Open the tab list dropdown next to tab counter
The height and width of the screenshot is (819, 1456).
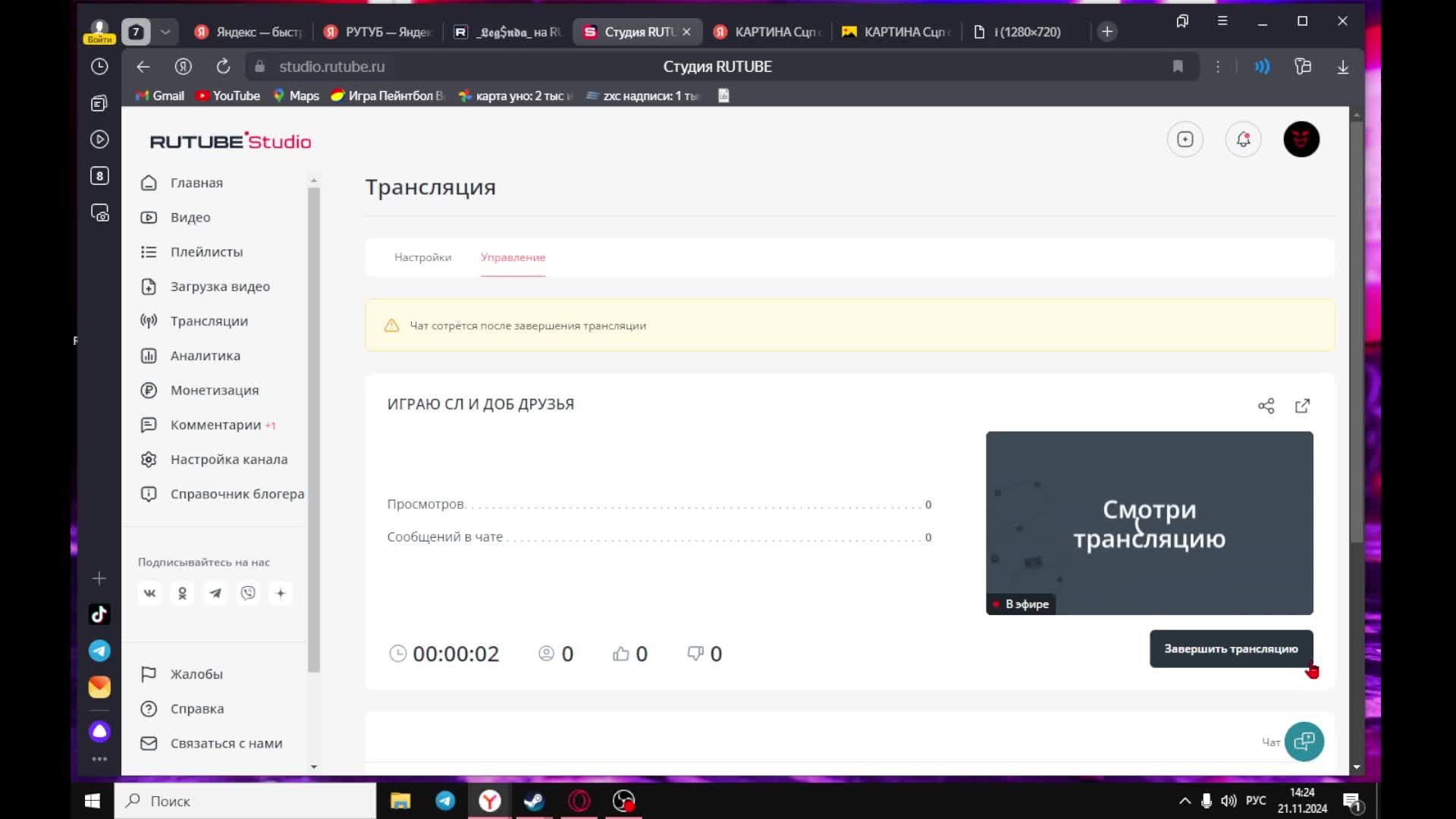click(165, 32)
